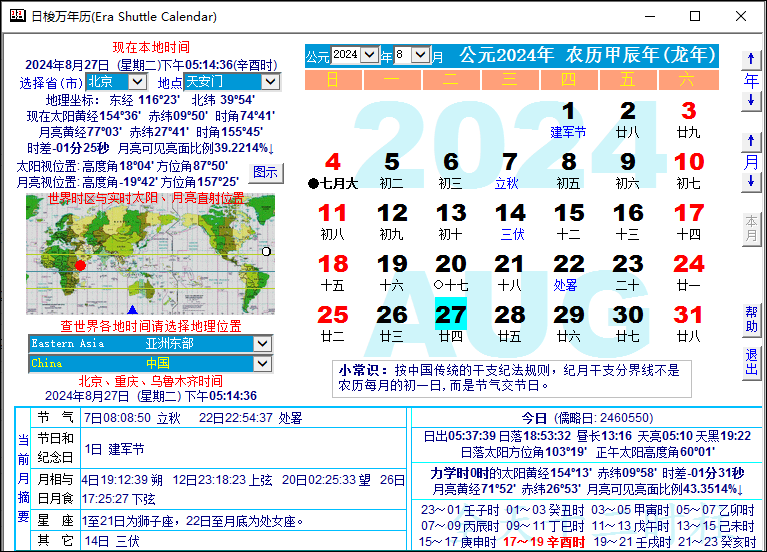
Task: Open the province 北京 dropdown
Action: coord(137,82)
